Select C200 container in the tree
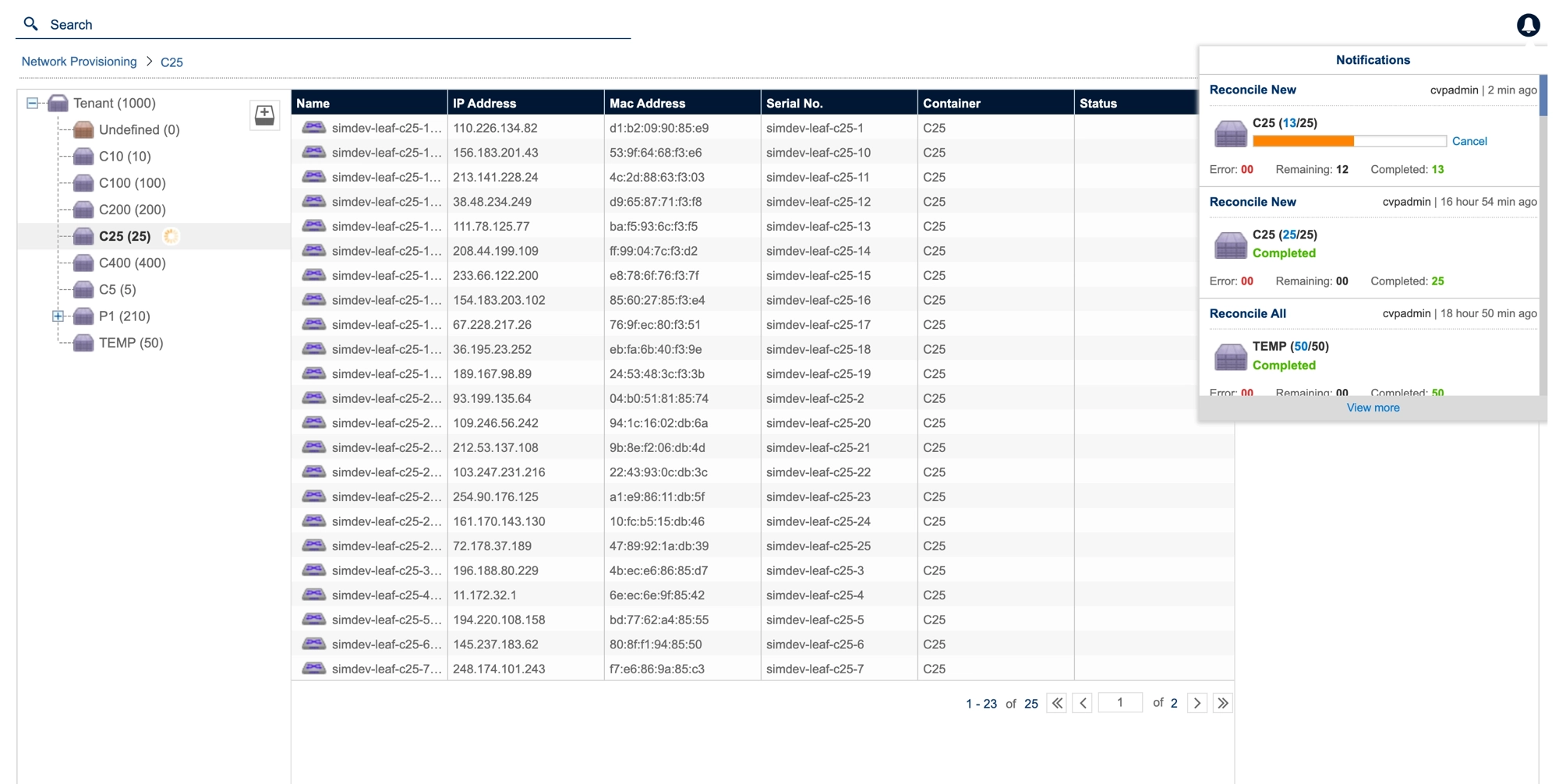 (132, 210)
